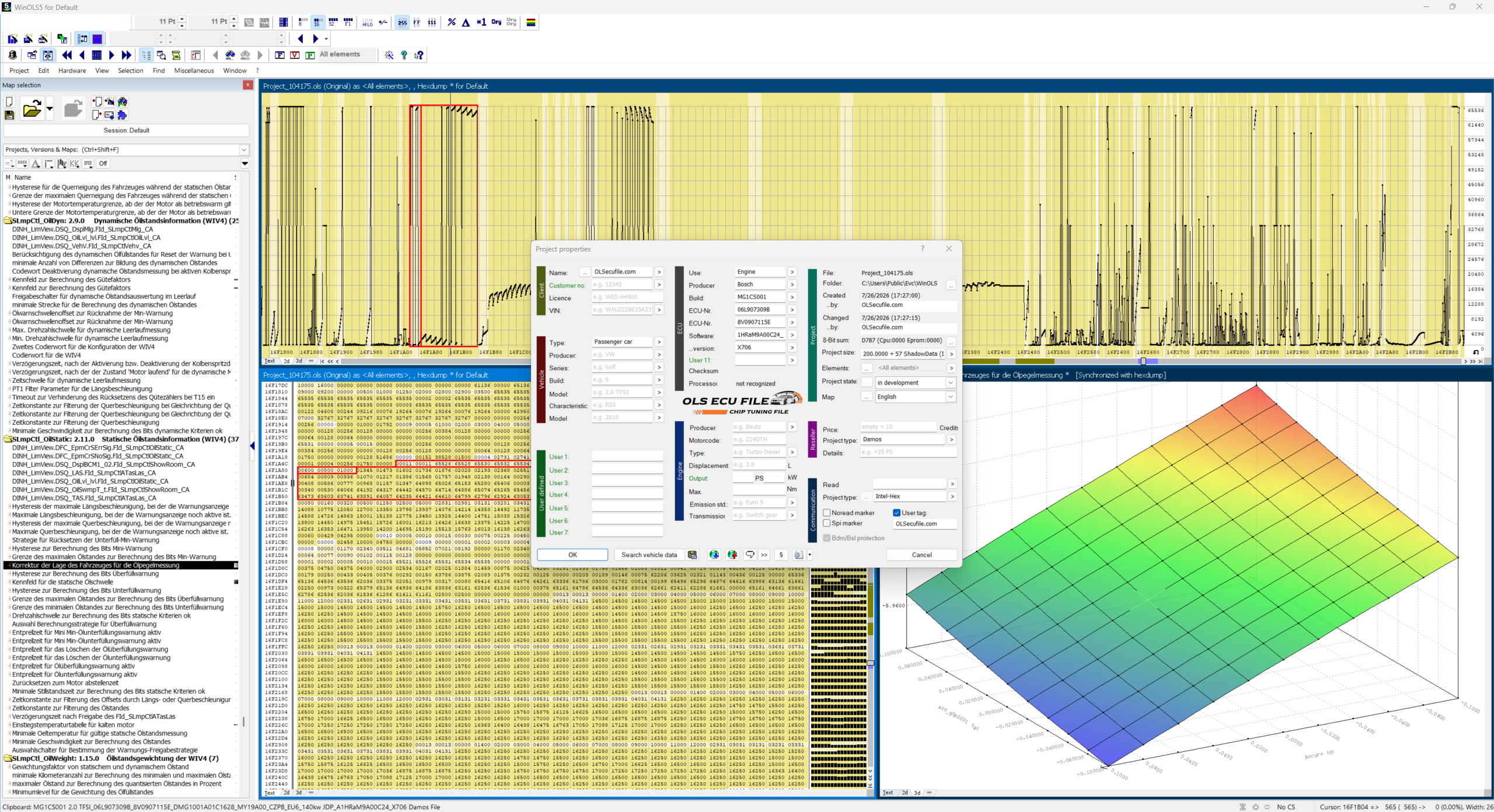
Task: Click the Cancel button in Project properties
Action: coord(921,555)
